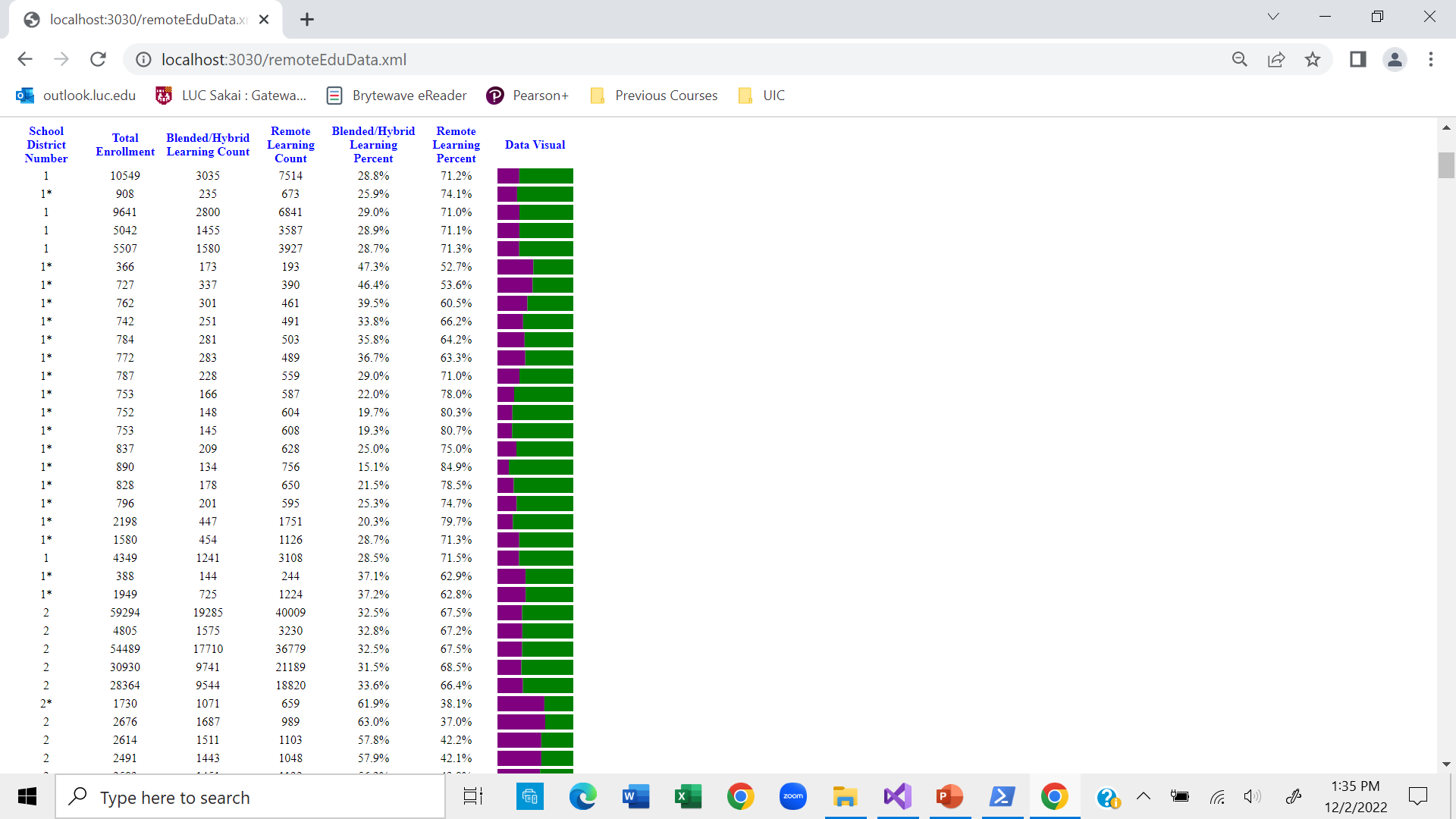The image size is (1456, 819).
Task: Open Chrome's three-dot menu
Action: pos(1431,59)
